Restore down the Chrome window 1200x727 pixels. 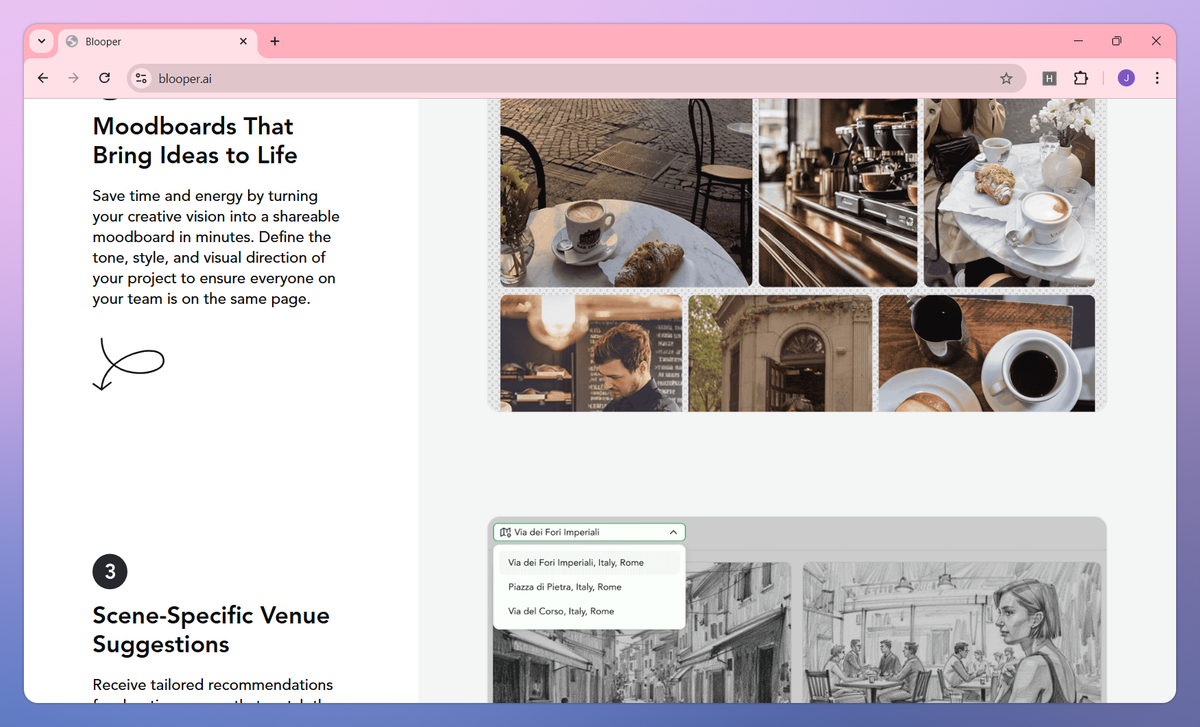[x=1117, y=41]
